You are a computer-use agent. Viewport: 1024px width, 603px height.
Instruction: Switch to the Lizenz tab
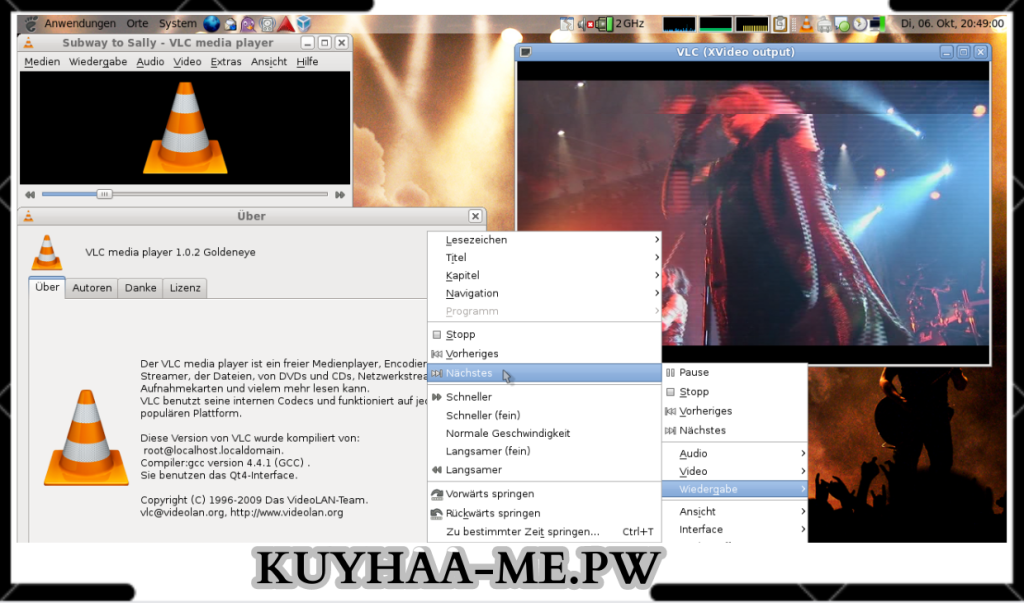[x=185, y=288]
